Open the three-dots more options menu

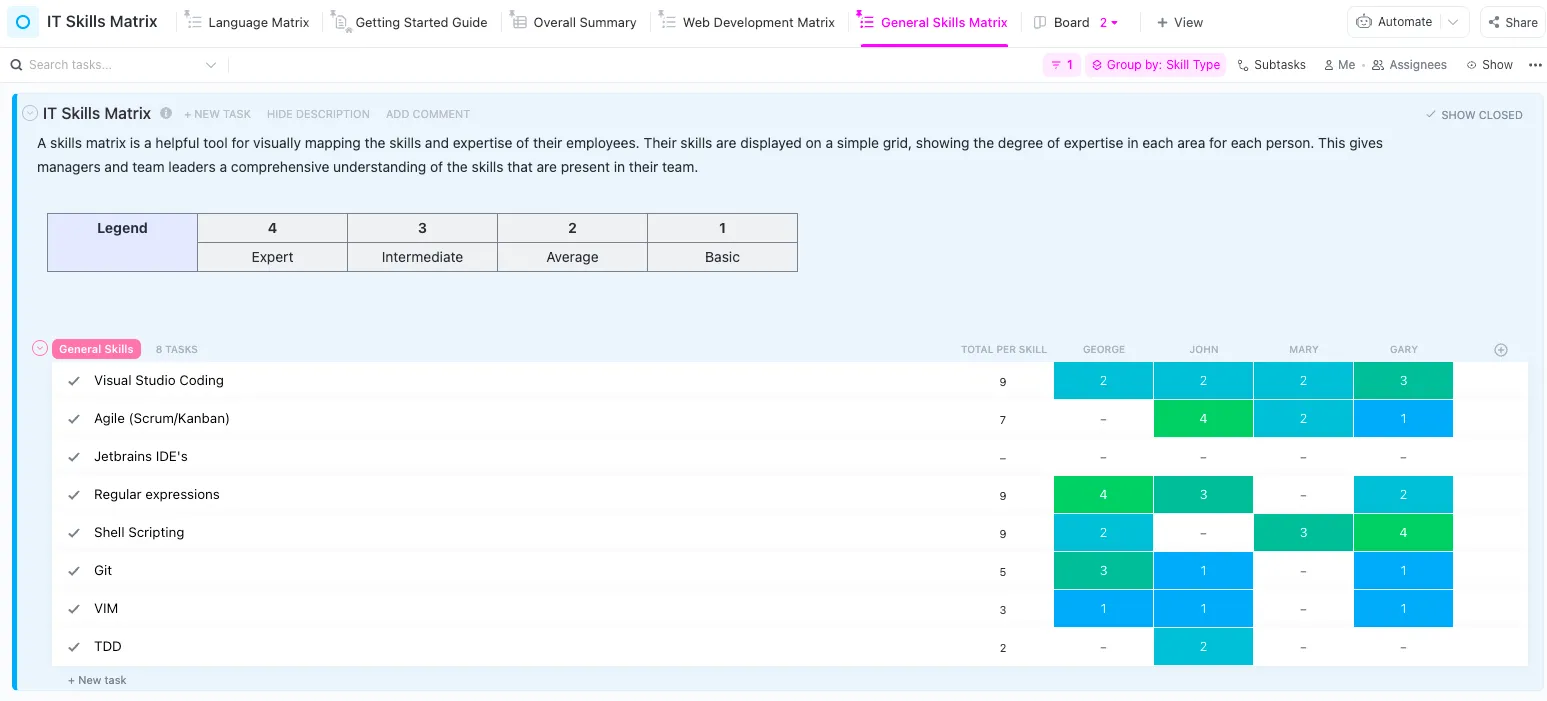pos(1535,65)
